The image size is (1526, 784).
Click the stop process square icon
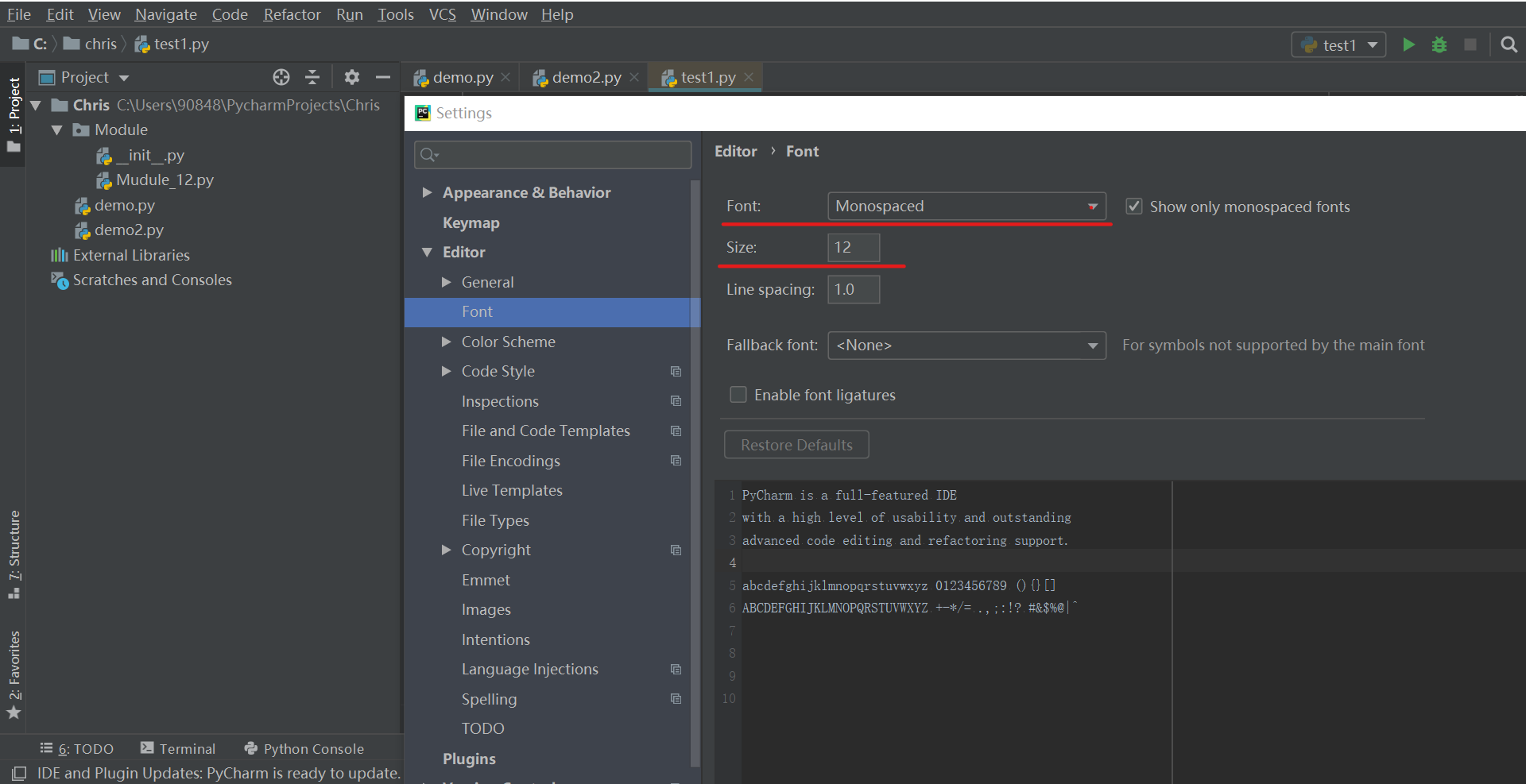(1470, 44)
